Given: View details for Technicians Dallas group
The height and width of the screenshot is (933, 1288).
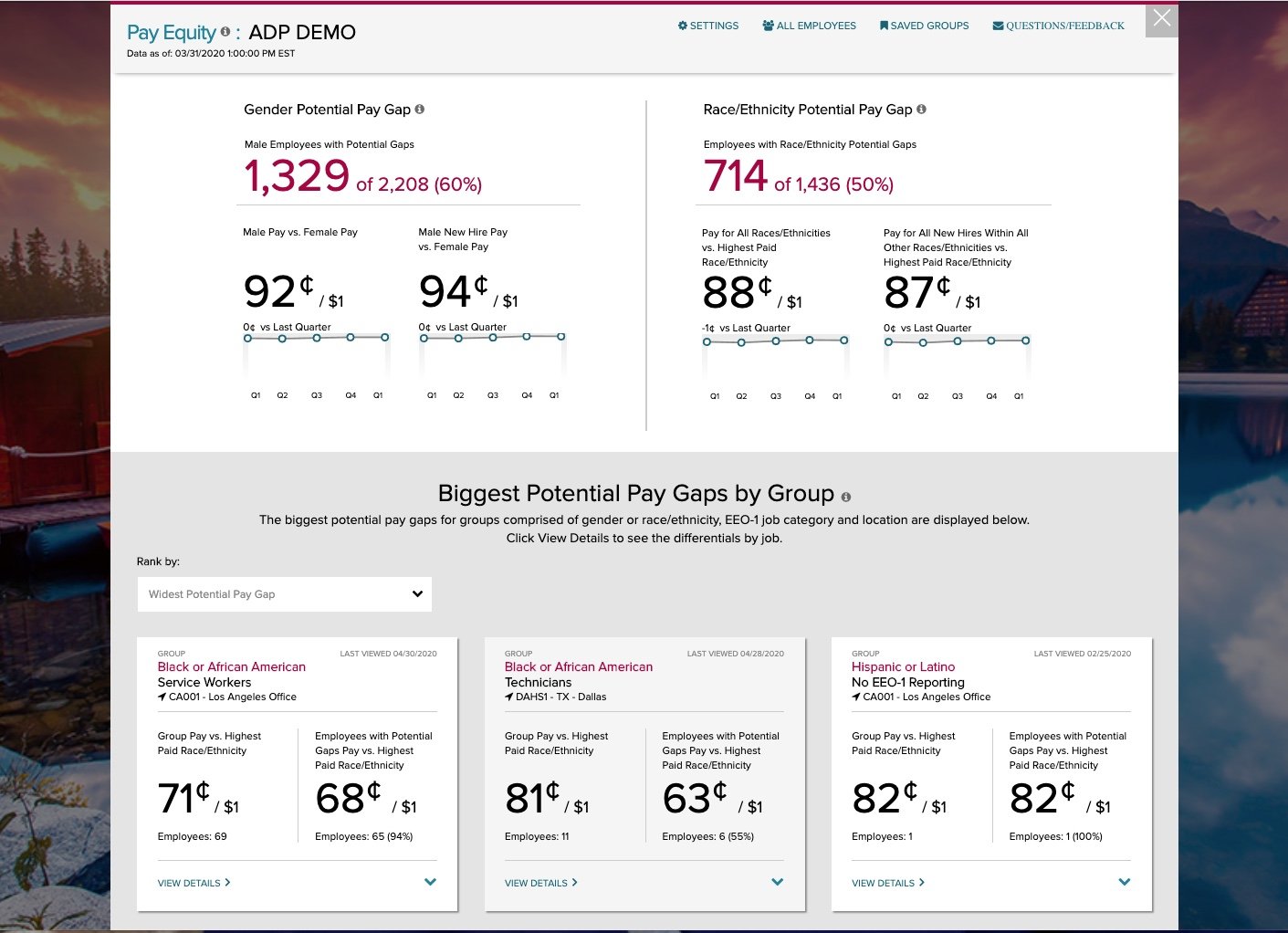Looking at the screenshot, I should 540,883.
